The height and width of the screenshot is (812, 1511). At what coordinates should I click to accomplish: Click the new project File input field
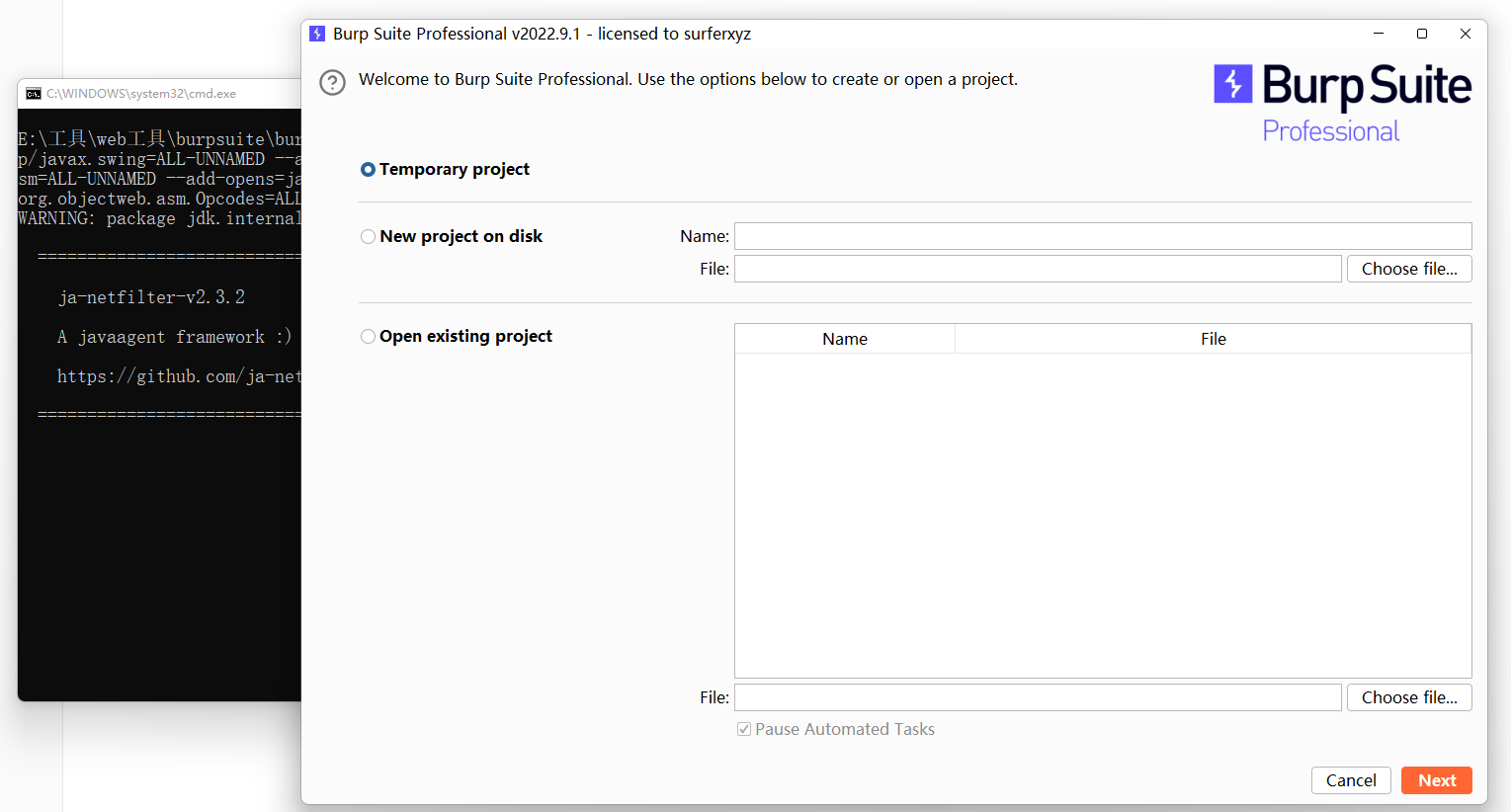(1038, 269)
